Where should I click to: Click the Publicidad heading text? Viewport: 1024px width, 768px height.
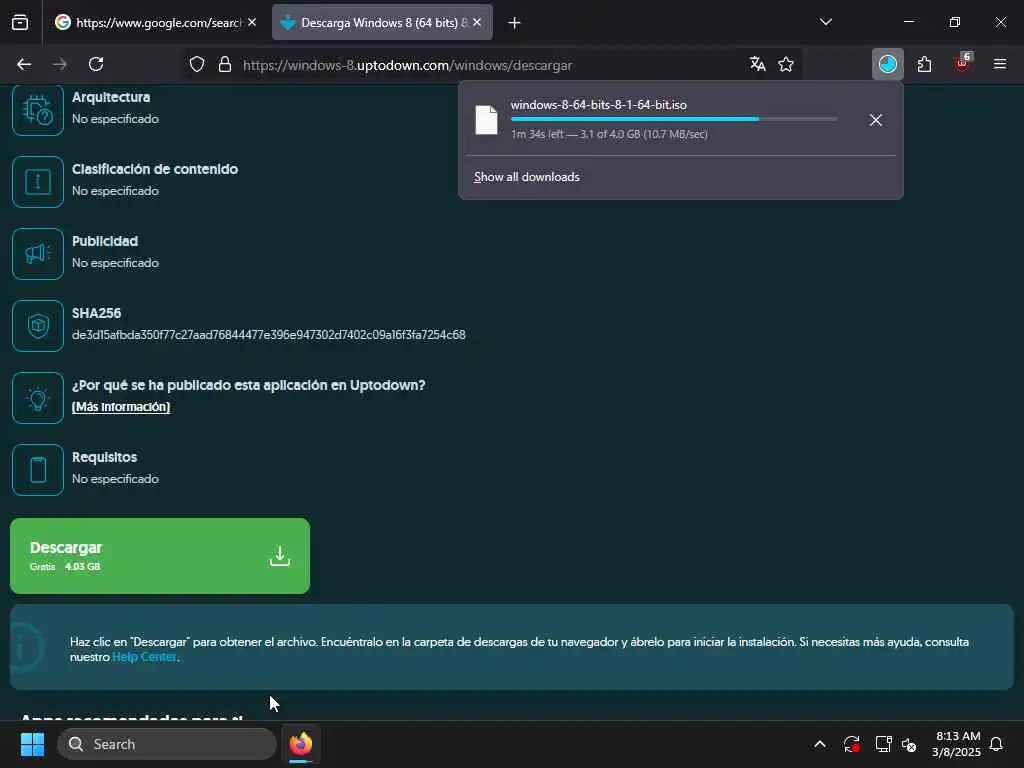[x=105, y=241]
